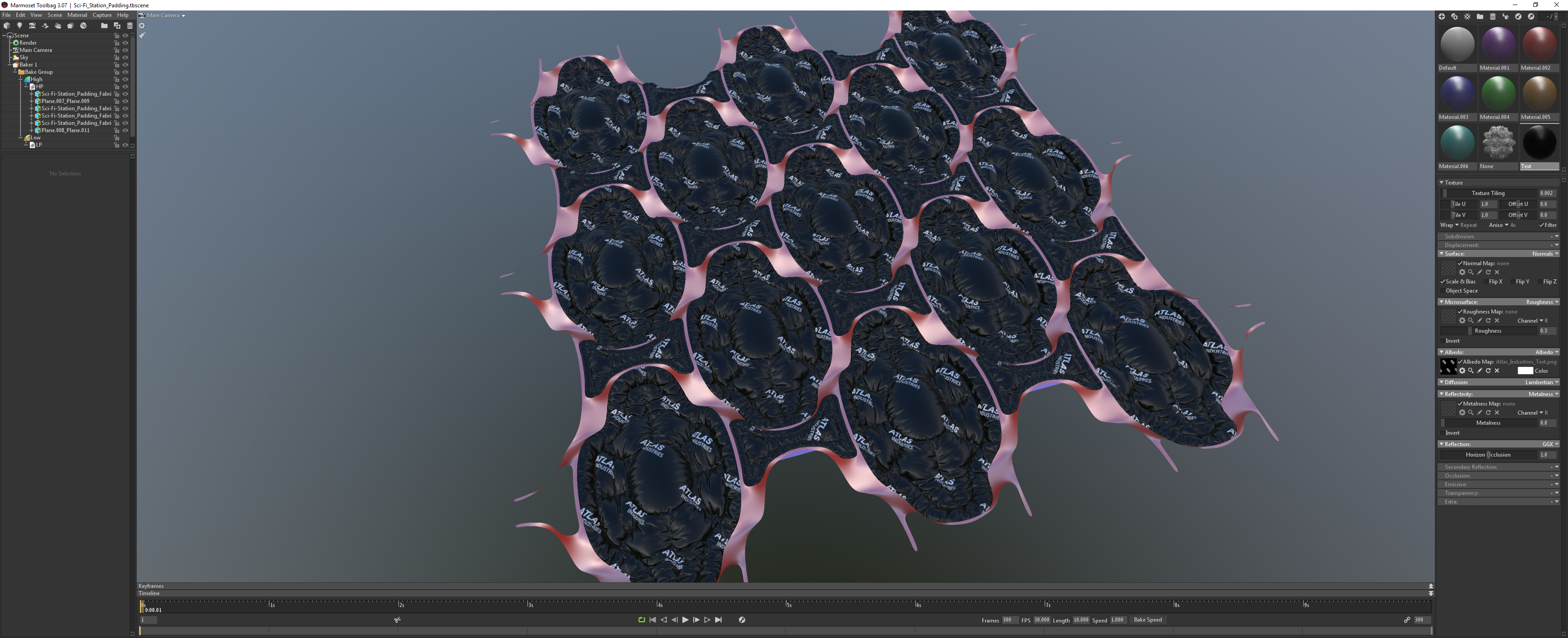Add new mesh object cube icon
Viewport: 1568px width, 638px height.
click(x=7, y=26)
